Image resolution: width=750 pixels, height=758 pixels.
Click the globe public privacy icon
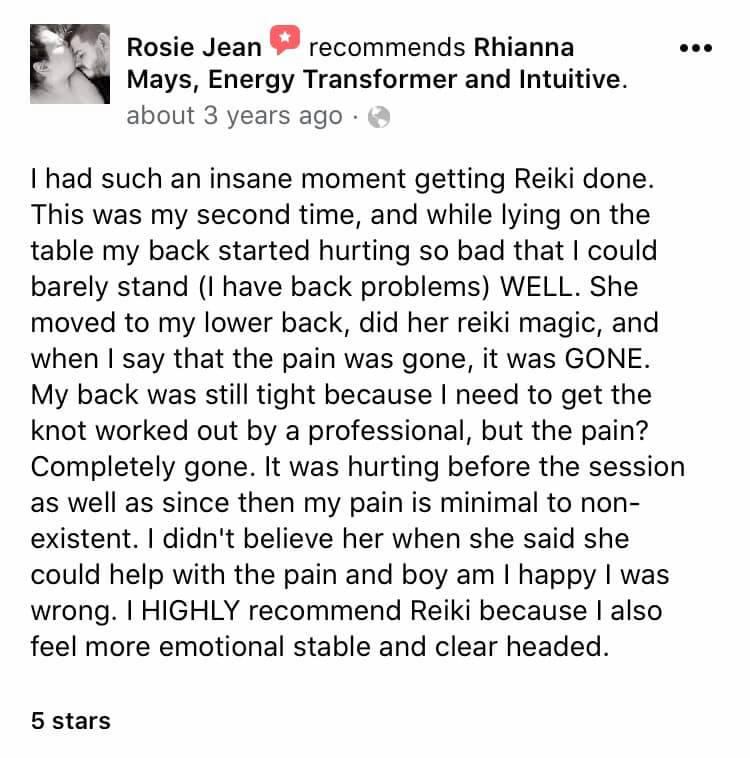[378, 117]
